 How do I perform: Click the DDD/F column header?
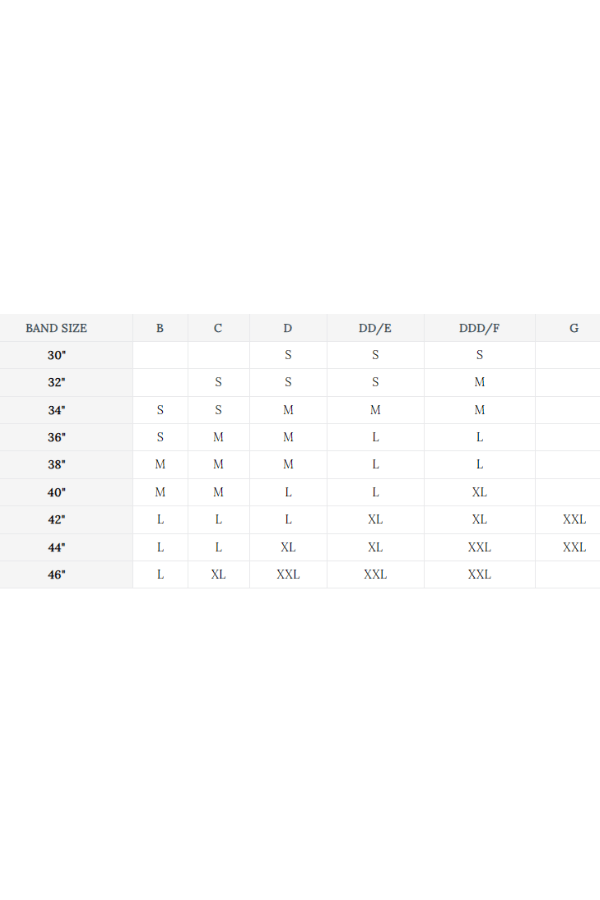pyautogui.click(x=479, y=328)
